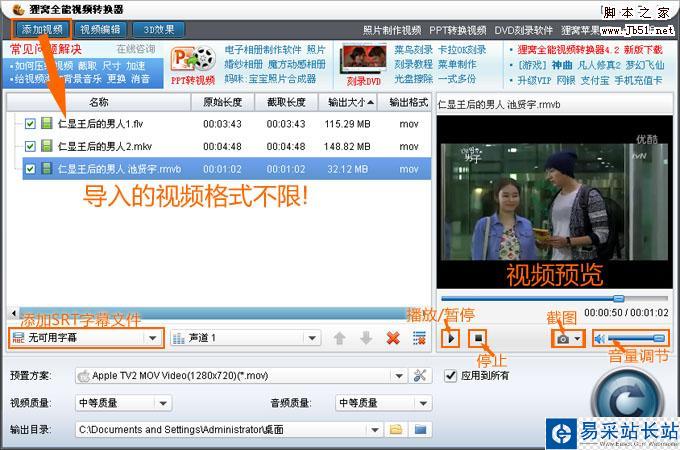Click the 狸窝 app logo in title bar
The height and width of the screenshot is (450, 680).
(x=18, y=9)
